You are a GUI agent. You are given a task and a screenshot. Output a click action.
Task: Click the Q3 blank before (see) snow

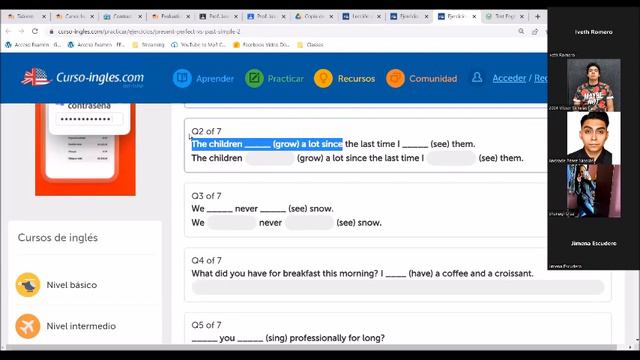(x=309, y=222)
